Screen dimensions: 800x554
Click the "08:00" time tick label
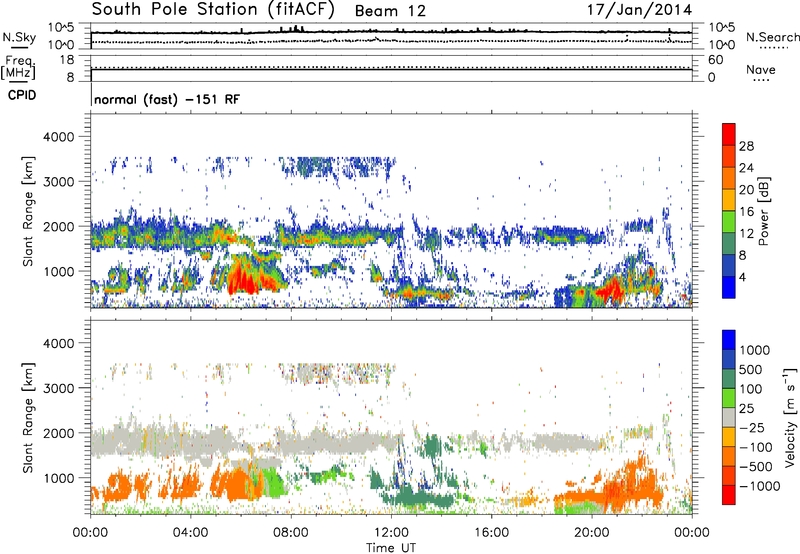point(291,533)
